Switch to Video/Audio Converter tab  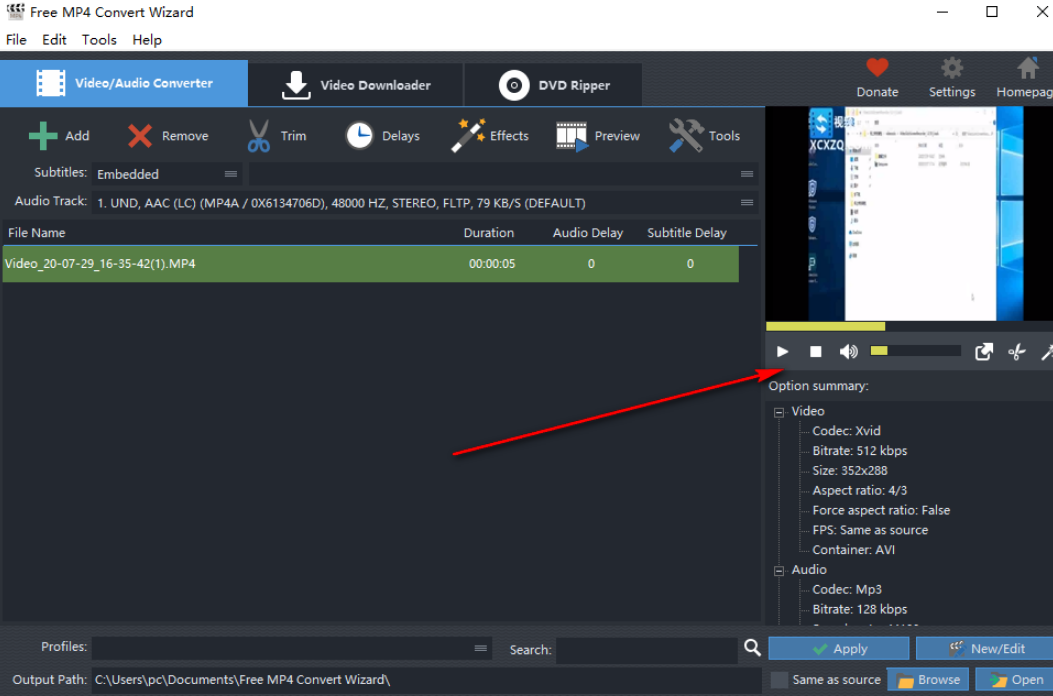click(124, 83)
